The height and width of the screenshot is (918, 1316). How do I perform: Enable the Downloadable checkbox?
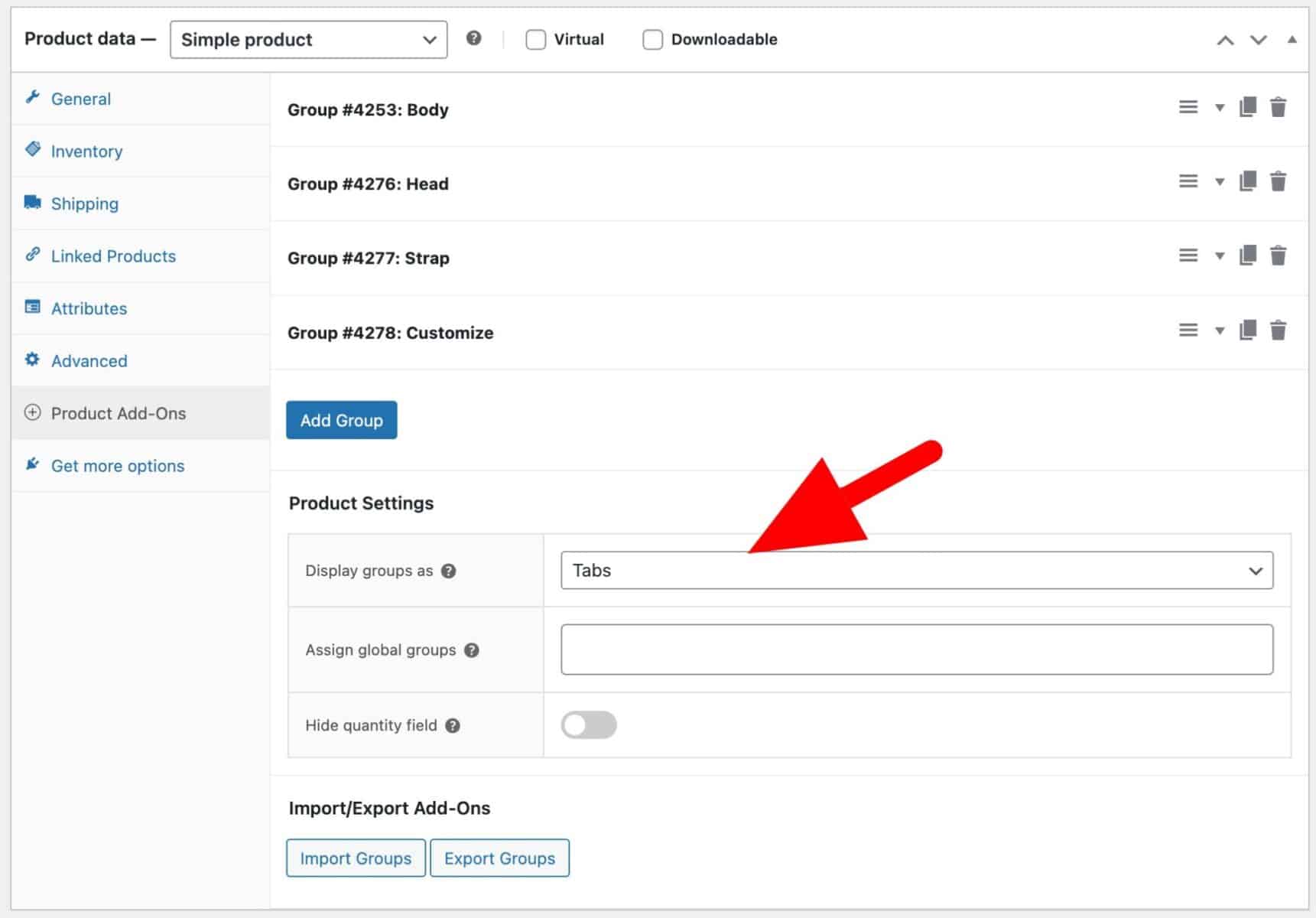[652, 39]
